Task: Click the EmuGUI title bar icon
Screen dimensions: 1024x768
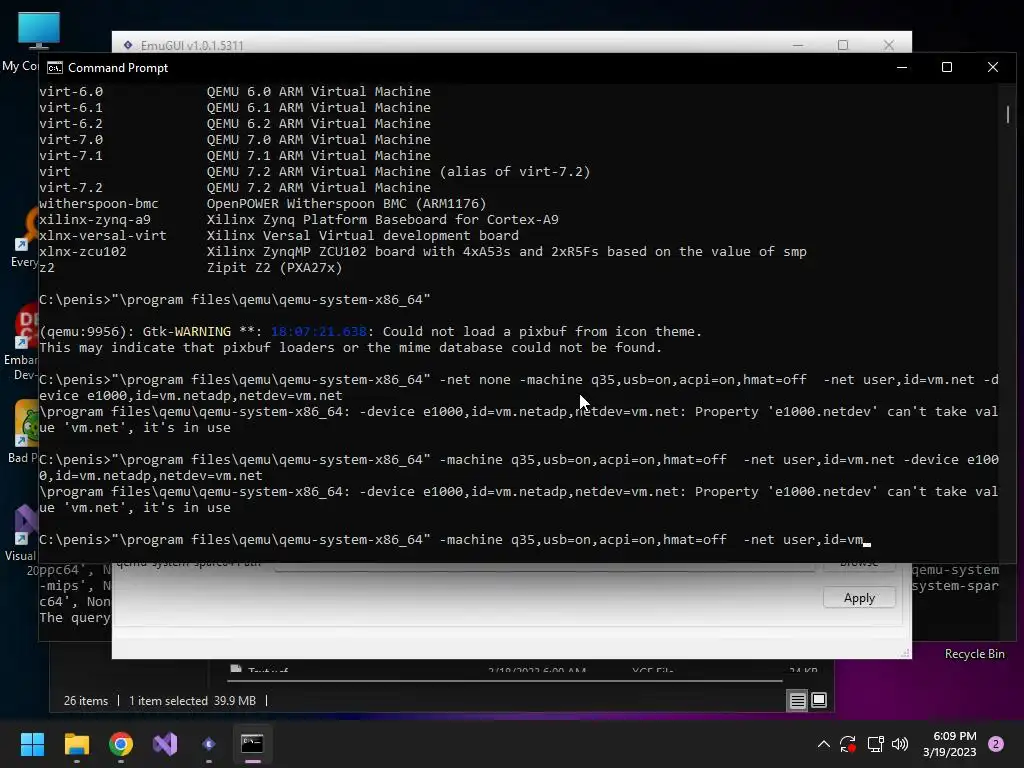Action: coord(128,45)
